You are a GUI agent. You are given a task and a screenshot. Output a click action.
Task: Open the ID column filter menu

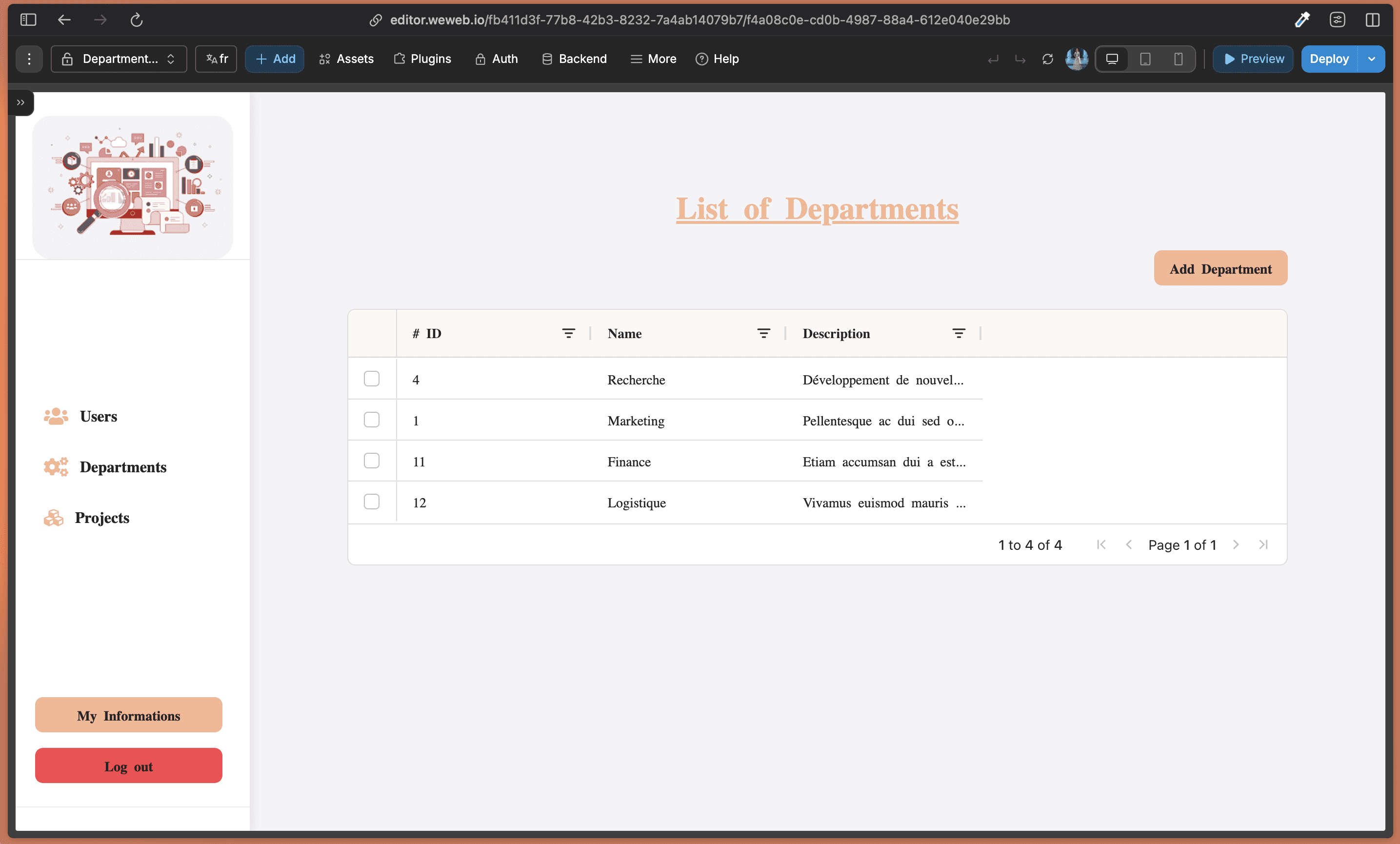(x=569, y=334)
